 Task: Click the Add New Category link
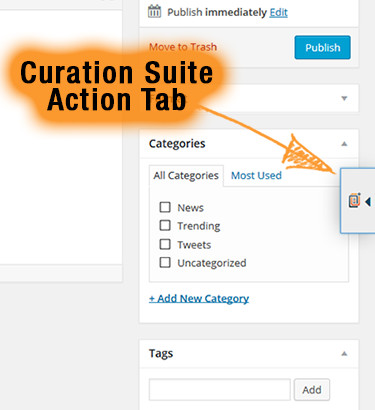(x=199, y=298)
